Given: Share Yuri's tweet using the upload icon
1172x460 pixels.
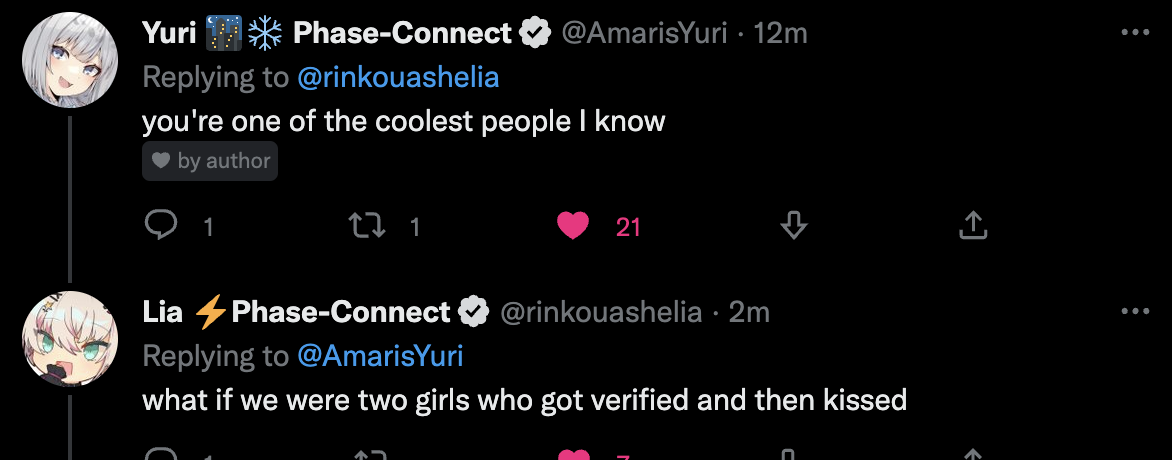Looking at the screenshot, I should pyautogui.click(x=973, y=226).
